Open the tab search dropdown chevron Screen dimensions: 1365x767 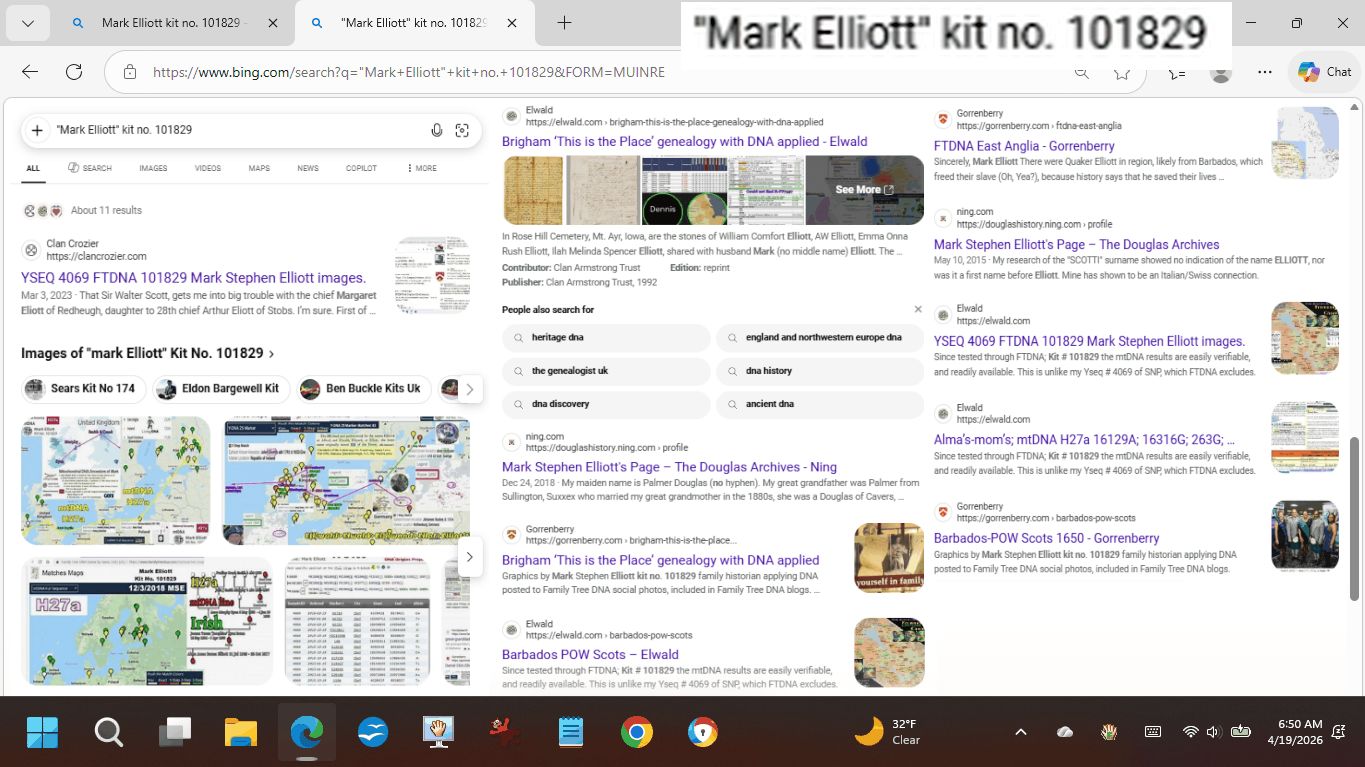click(x=27, y=23)
